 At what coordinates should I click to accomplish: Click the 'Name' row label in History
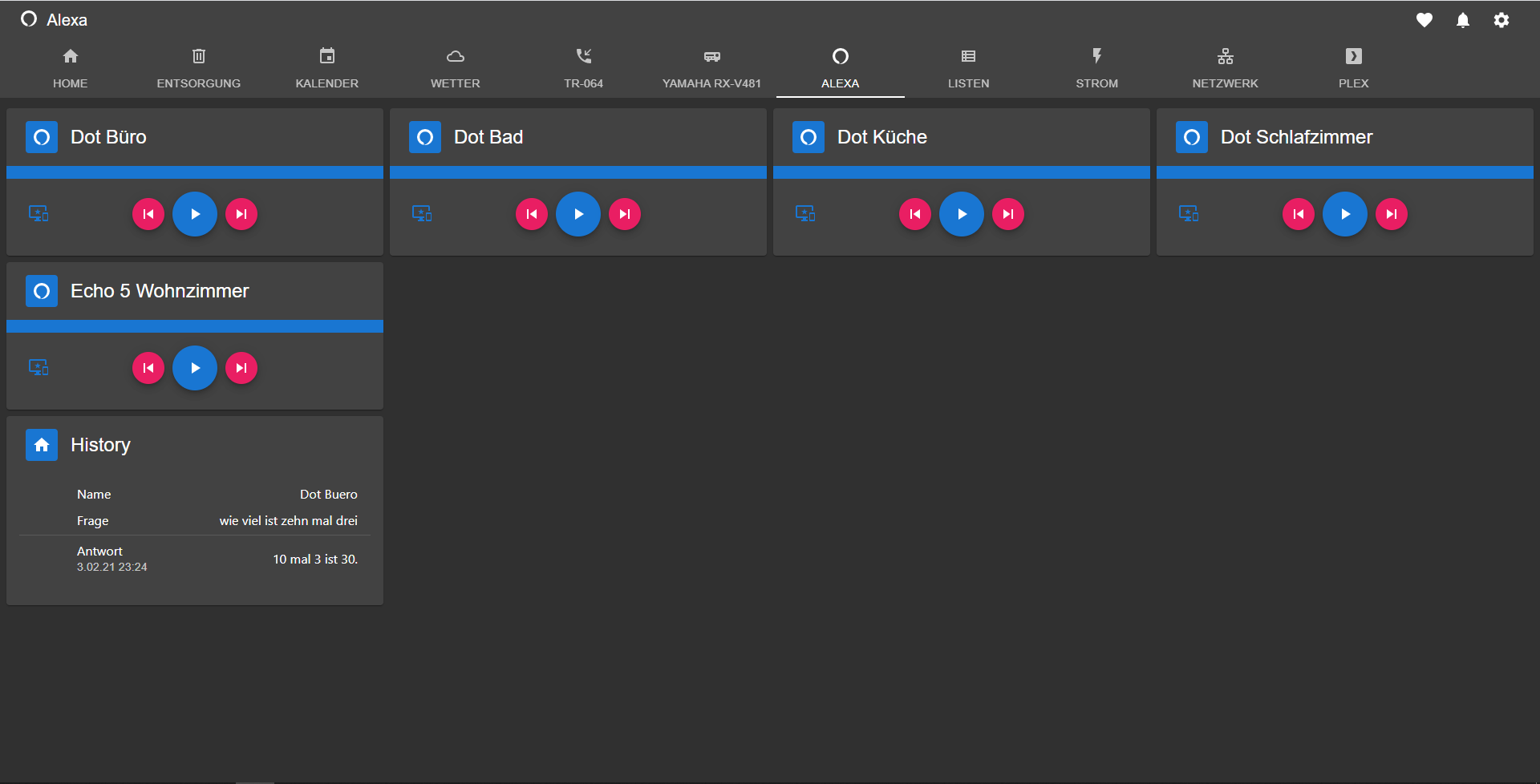(94, 494)
